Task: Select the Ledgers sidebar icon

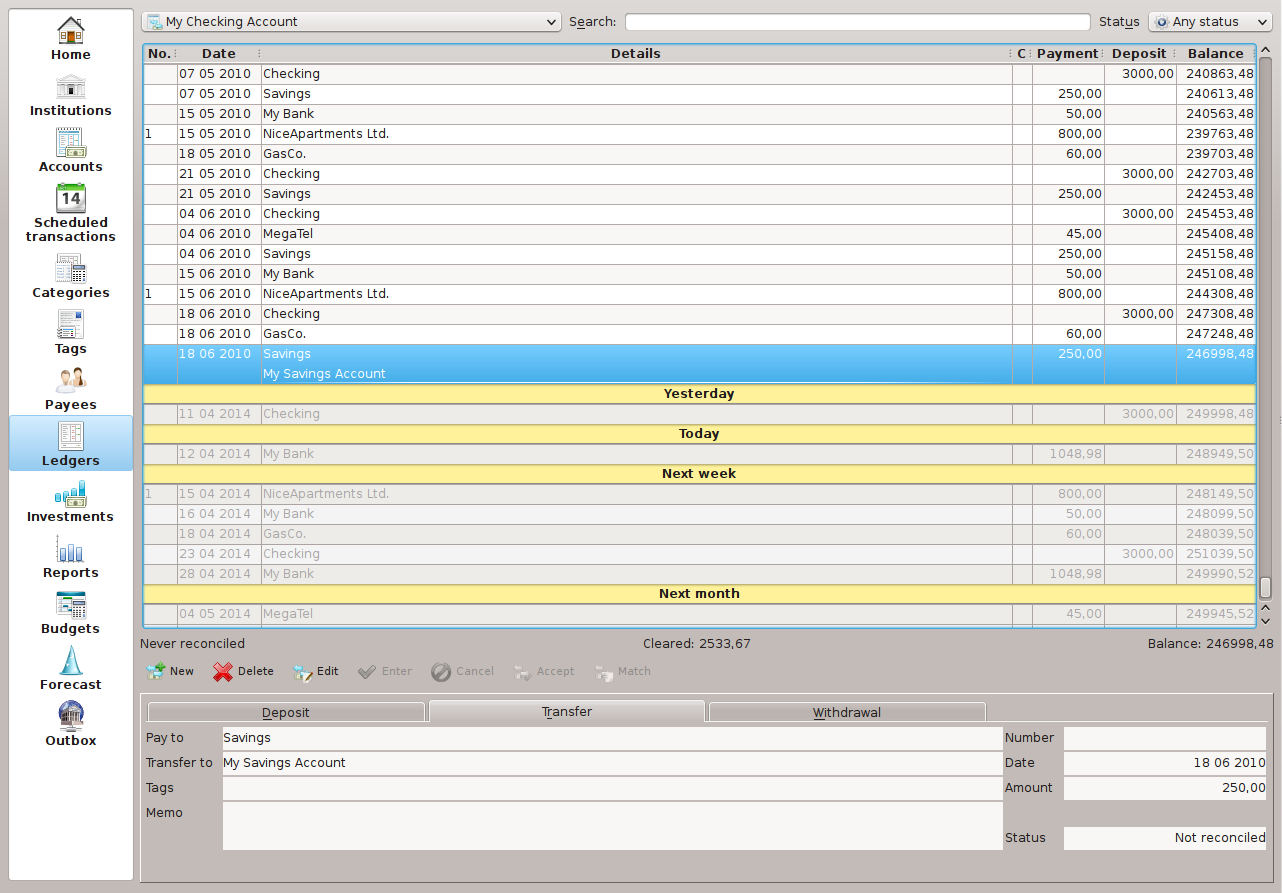Action: pos(71,444)
